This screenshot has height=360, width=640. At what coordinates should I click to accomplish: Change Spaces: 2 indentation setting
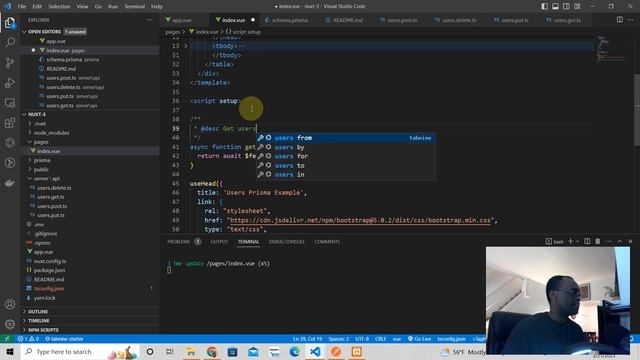point(338,339)
